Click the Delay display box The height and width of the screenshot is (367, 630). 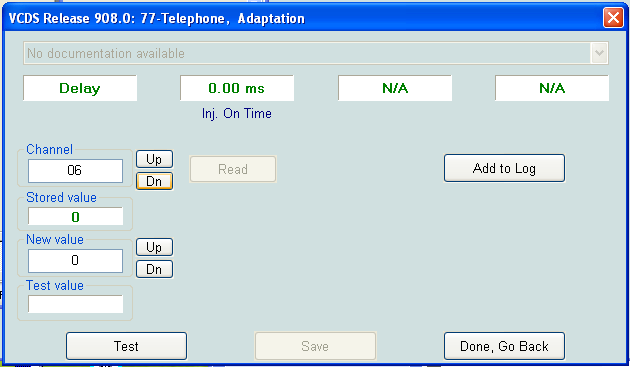pos(80,88)
